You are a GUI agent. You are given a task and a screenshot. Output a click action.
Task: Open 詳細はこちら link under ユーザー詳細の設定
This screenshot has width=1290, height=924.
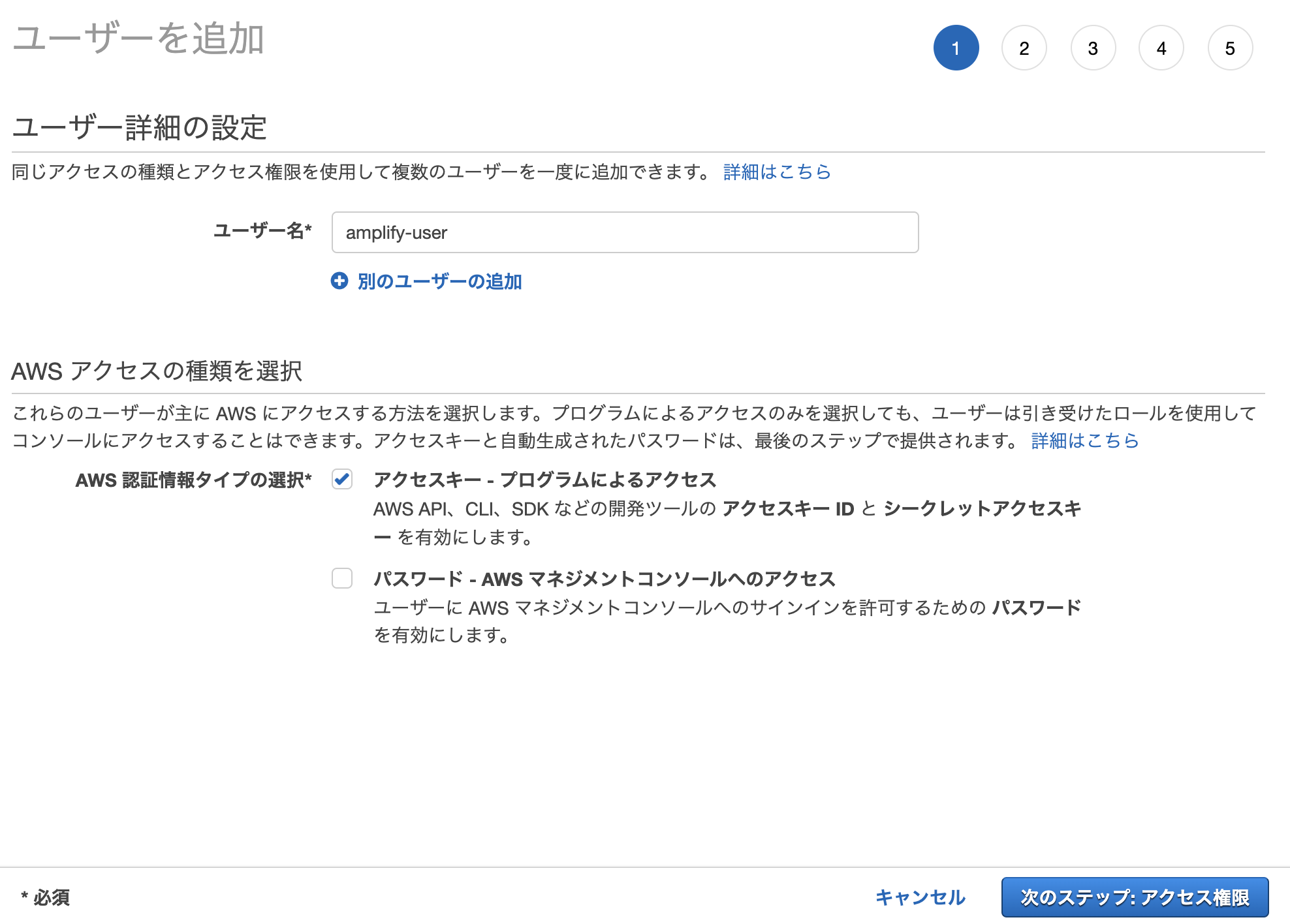tap(776, 172)
